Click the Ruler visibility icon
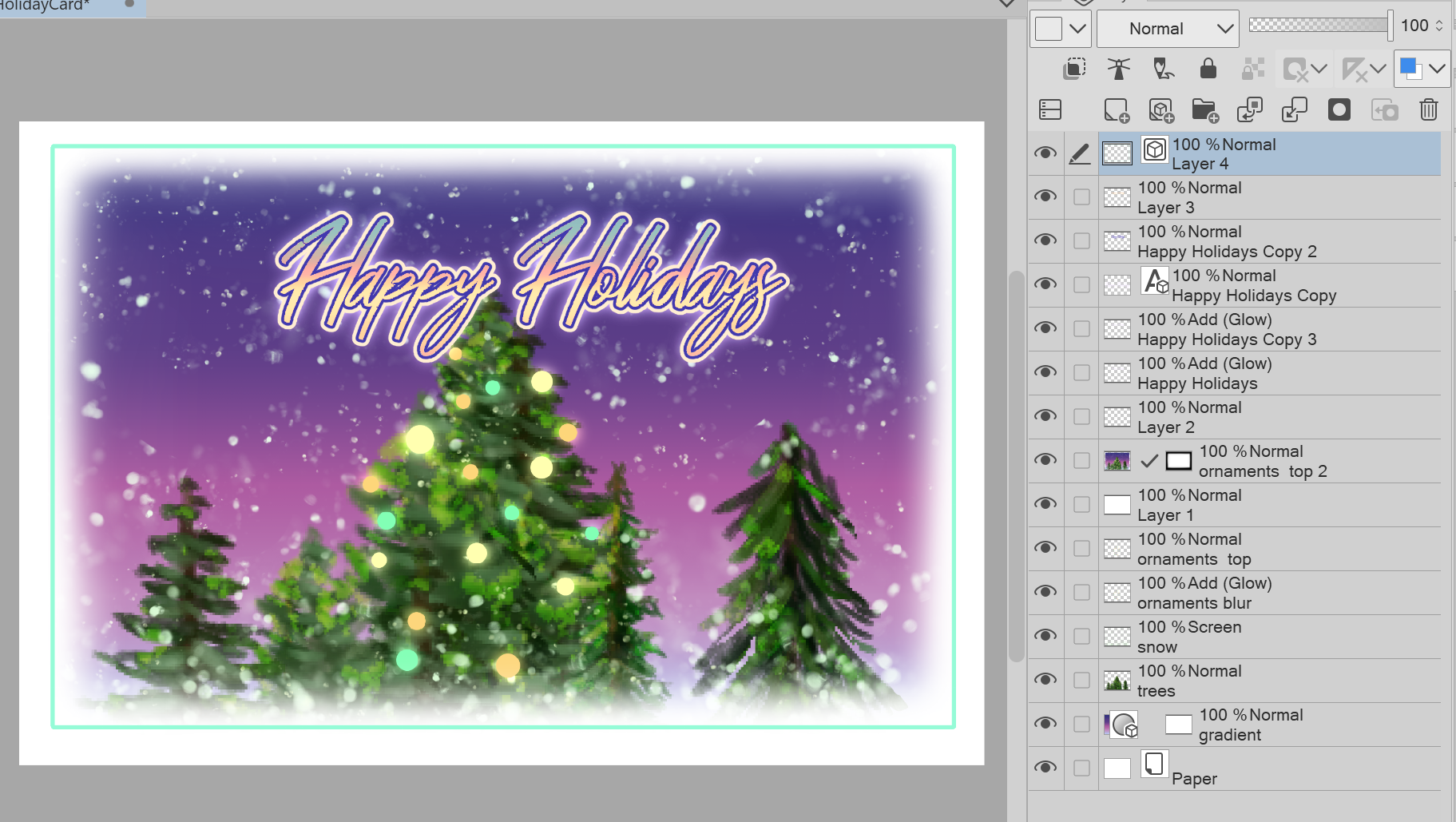Image resolution: width=1456 pixels, height=822 pixels. pos(1355,69)
